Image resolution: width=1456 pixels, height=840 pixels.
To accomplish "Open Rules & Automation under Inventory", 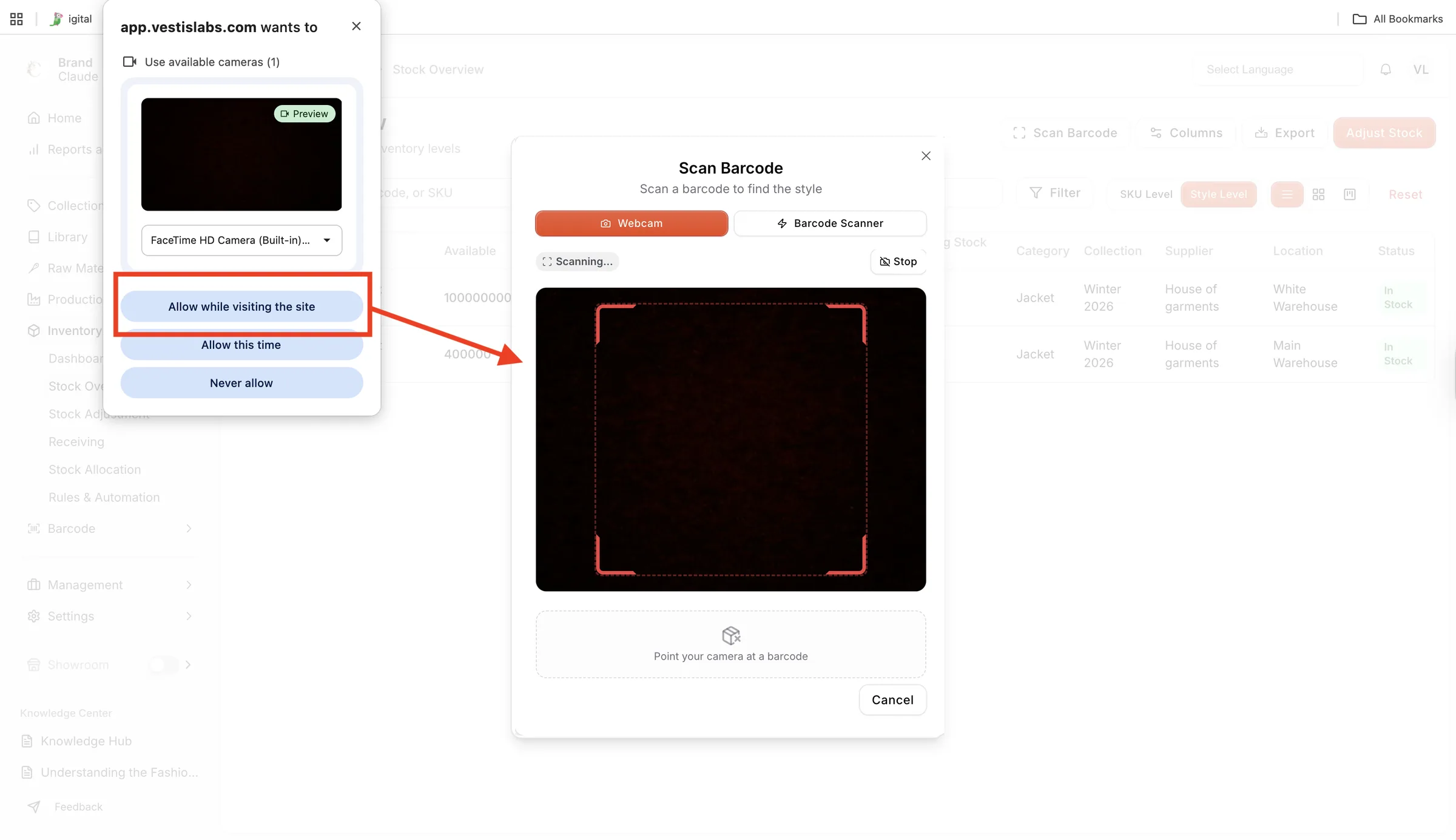I will coord(104,498).
